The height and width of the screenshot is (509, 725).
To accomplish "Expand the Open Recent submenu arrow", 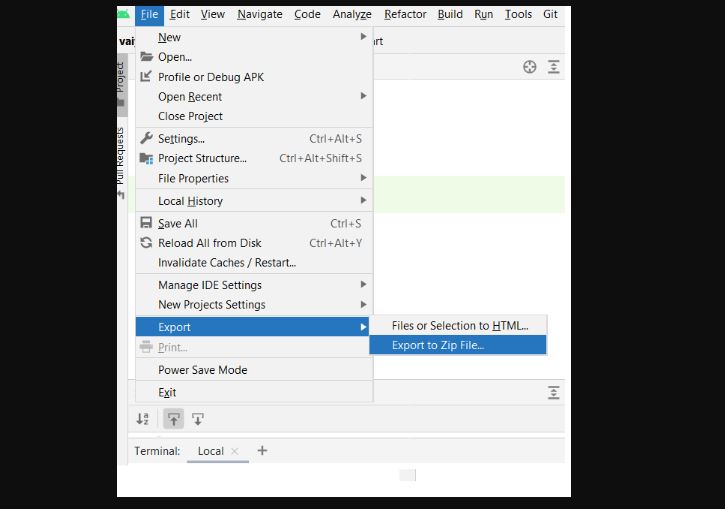I will (x=363, y=96).
